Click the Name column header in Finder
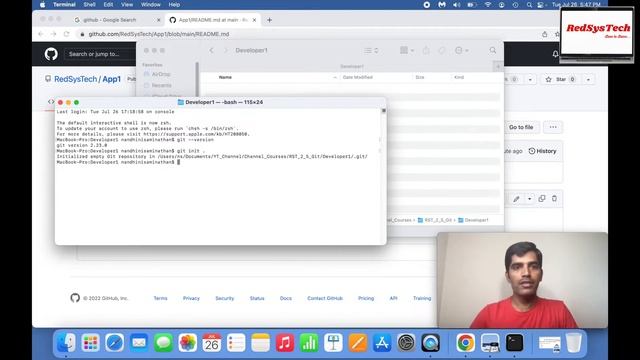 [225, 77]
